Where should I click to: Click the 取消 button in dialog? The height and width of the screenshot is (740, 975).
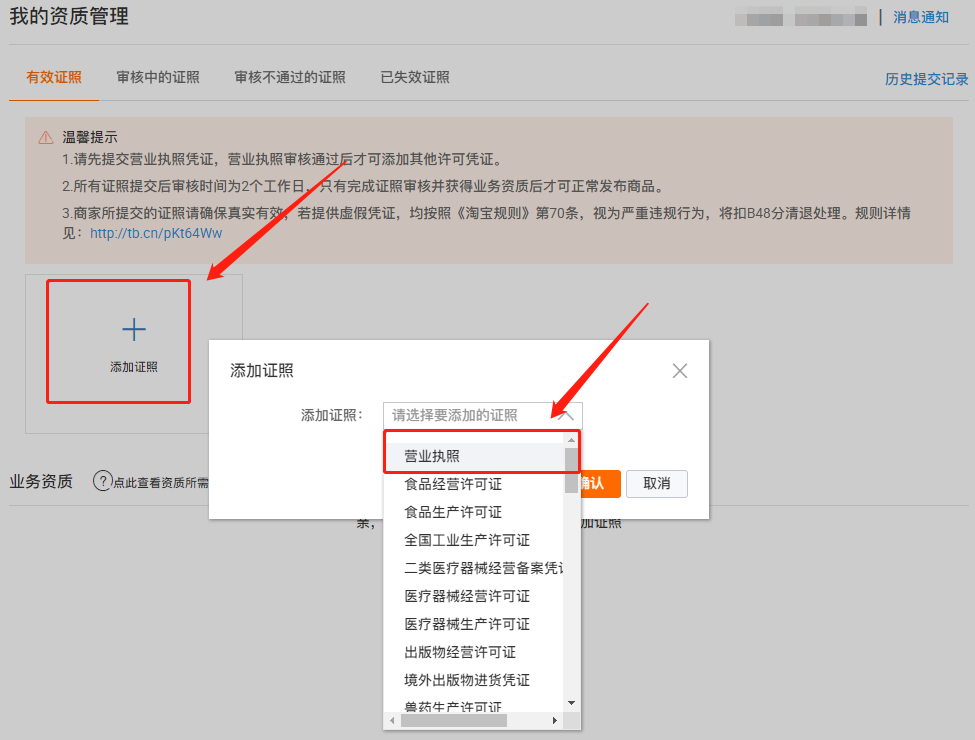click(657, 484)
